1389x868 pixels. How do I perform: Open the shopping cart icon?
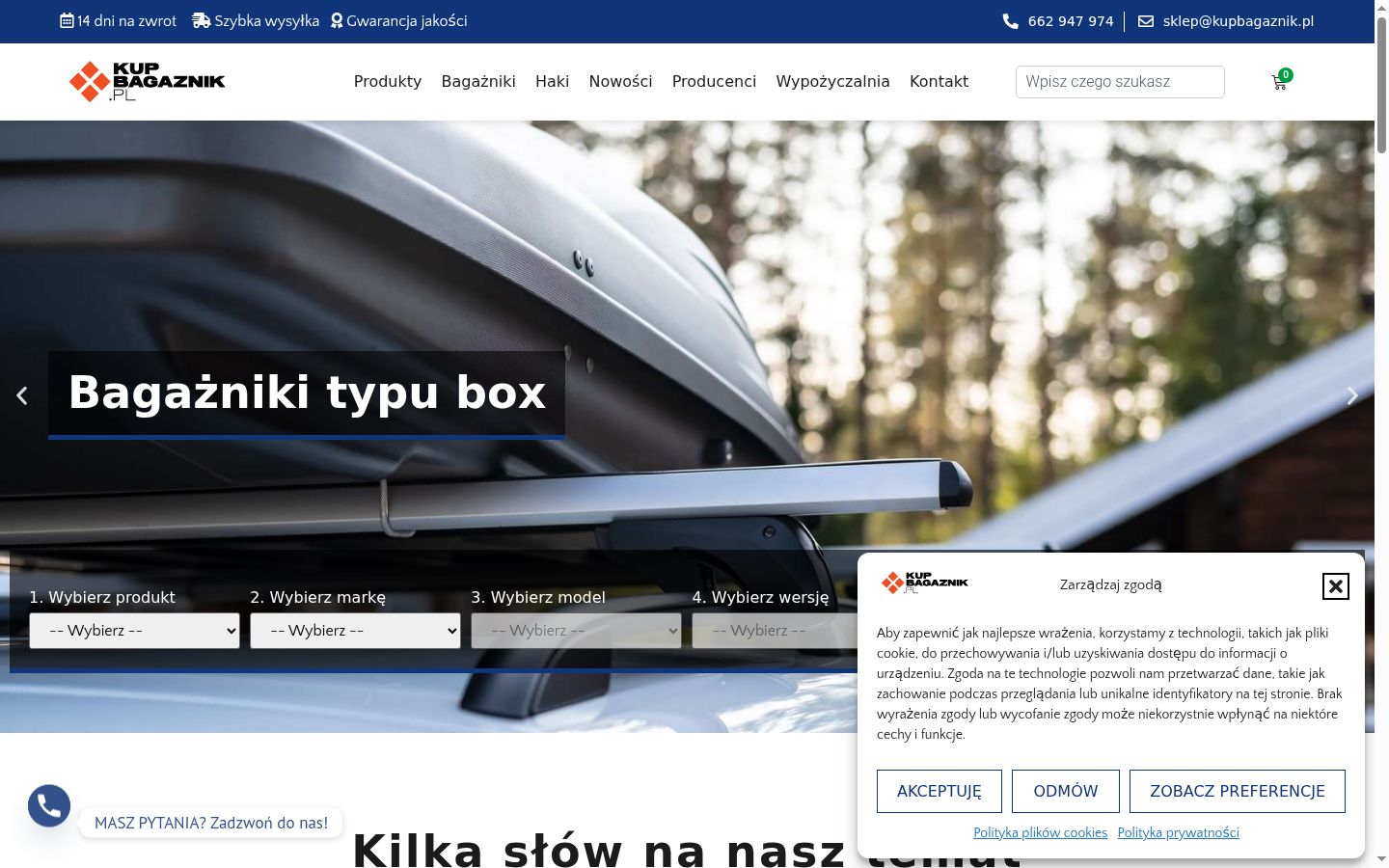click(1280, 82)
